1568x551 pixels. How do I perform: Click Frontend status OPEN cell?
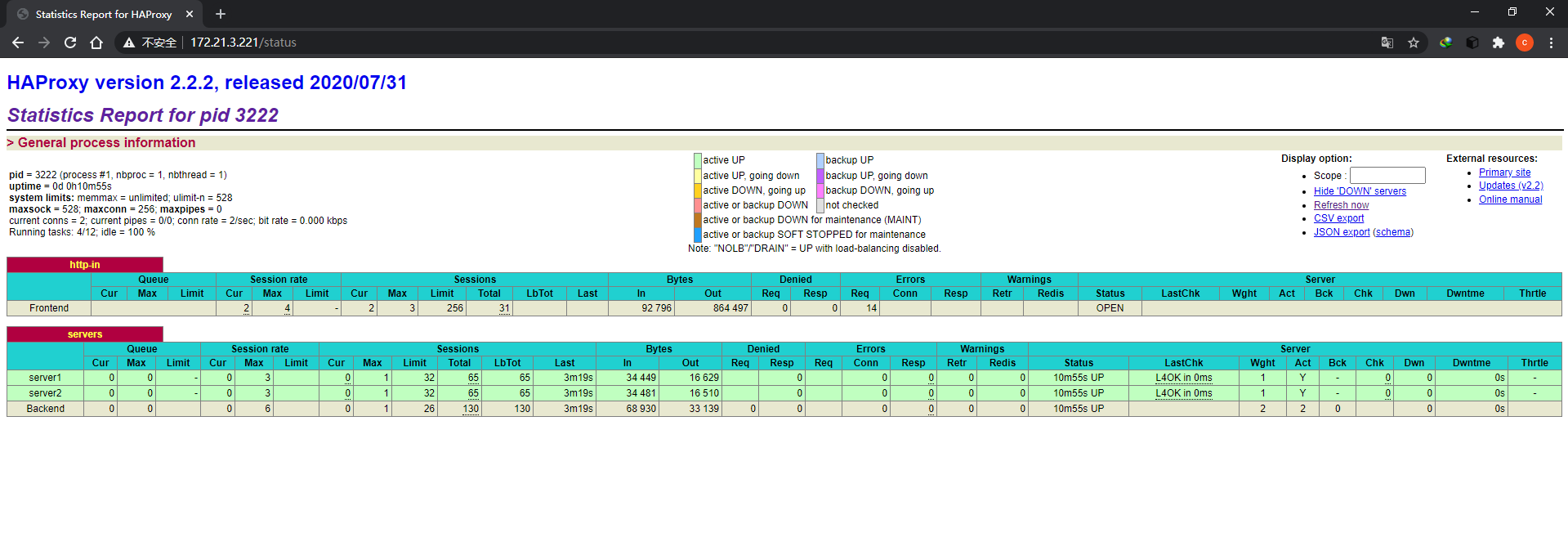[1110, 308]
